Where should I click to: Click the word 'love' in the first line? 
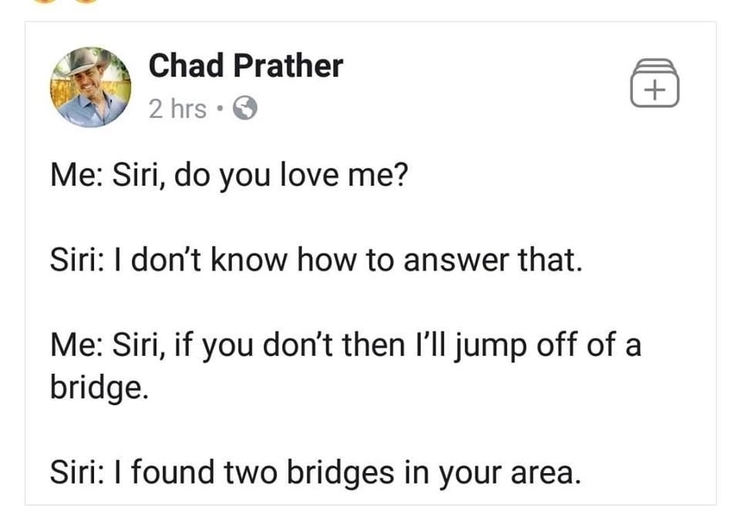click(x=310, y=174)
